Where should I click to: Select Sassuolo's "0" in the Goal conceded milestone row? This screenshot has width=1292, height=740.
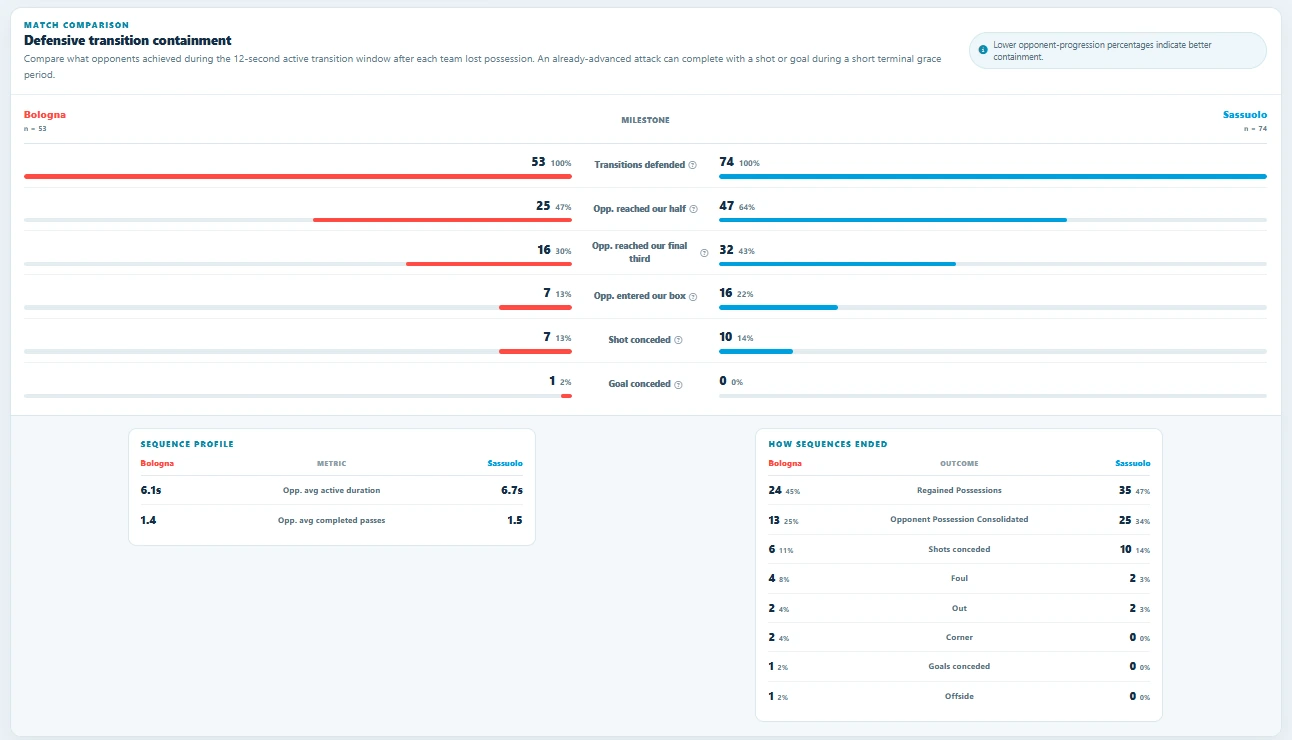(x=723, y=382)
